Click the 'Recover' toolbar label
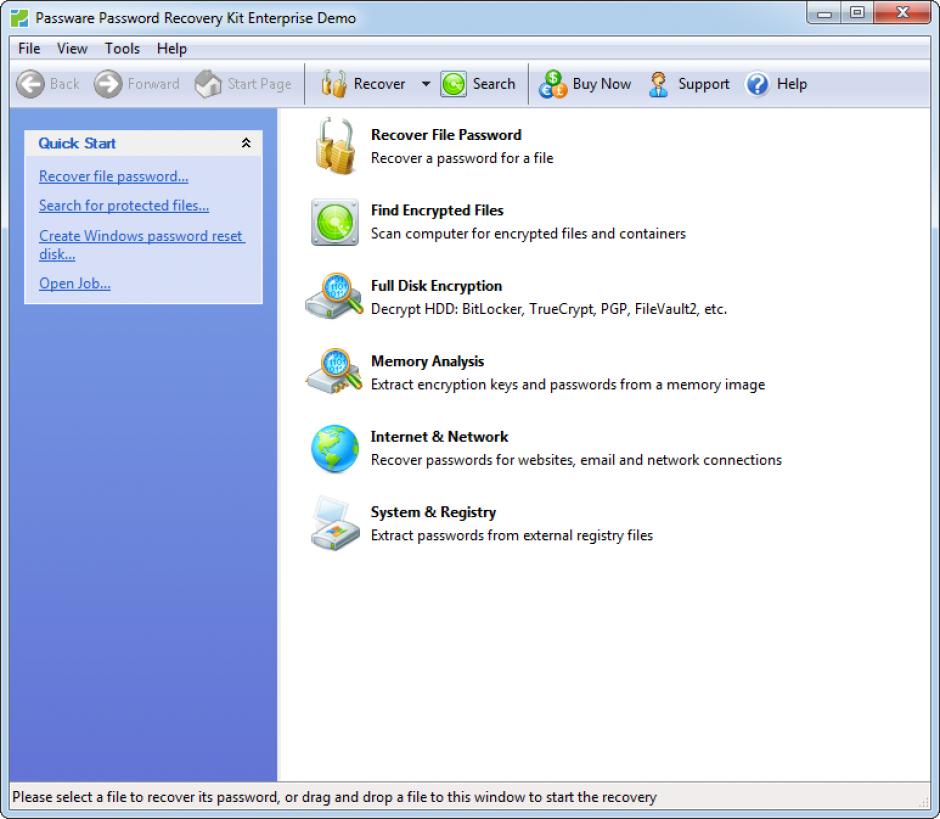 coord(379,84)
